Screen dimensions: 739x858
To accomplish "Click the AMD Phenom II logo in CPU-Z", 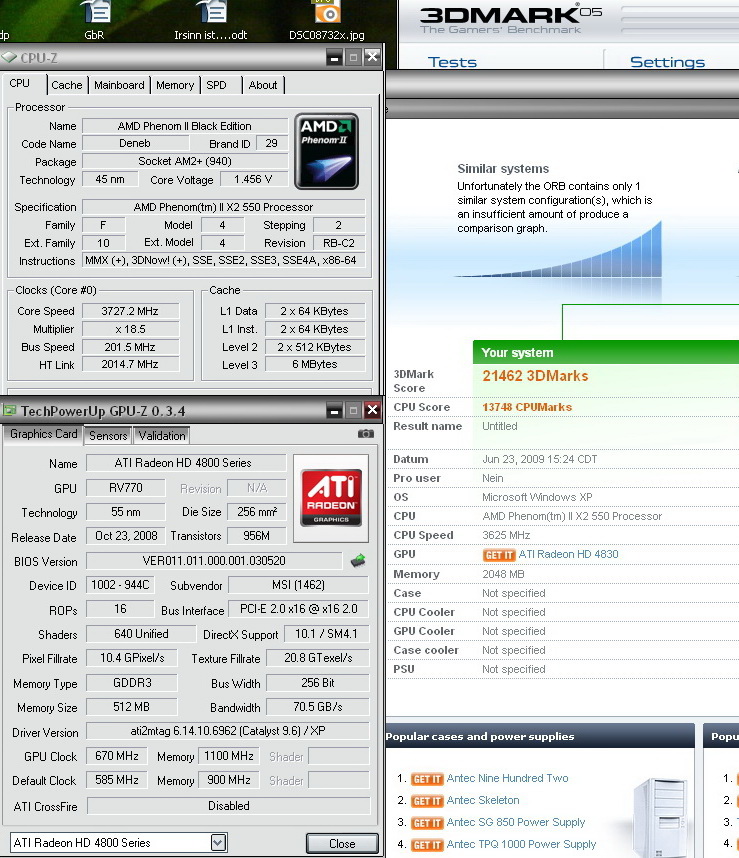I will (x=327, y=151).
